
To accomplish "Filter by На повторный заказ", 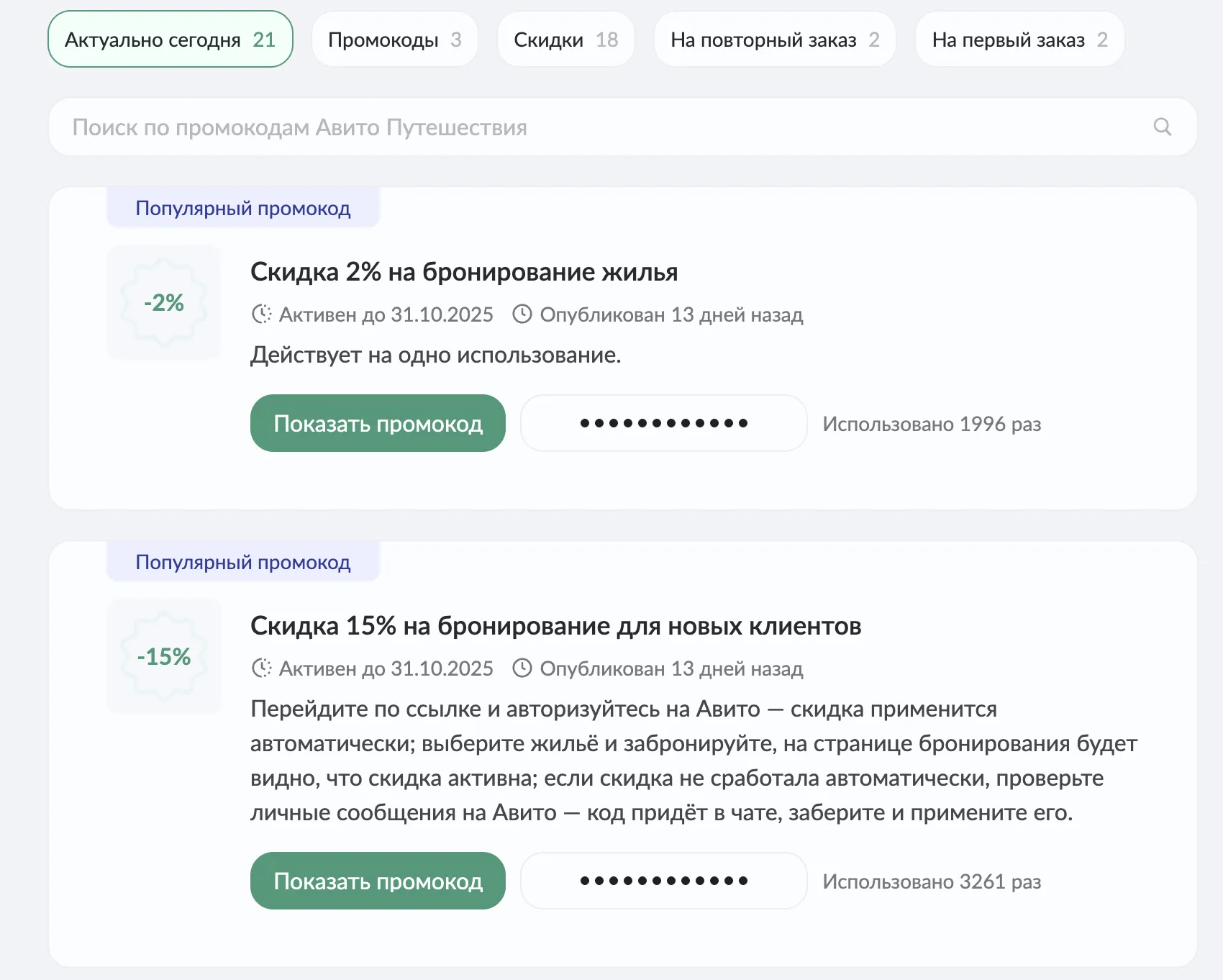I will pyautogui.click(x=775, y=40).
